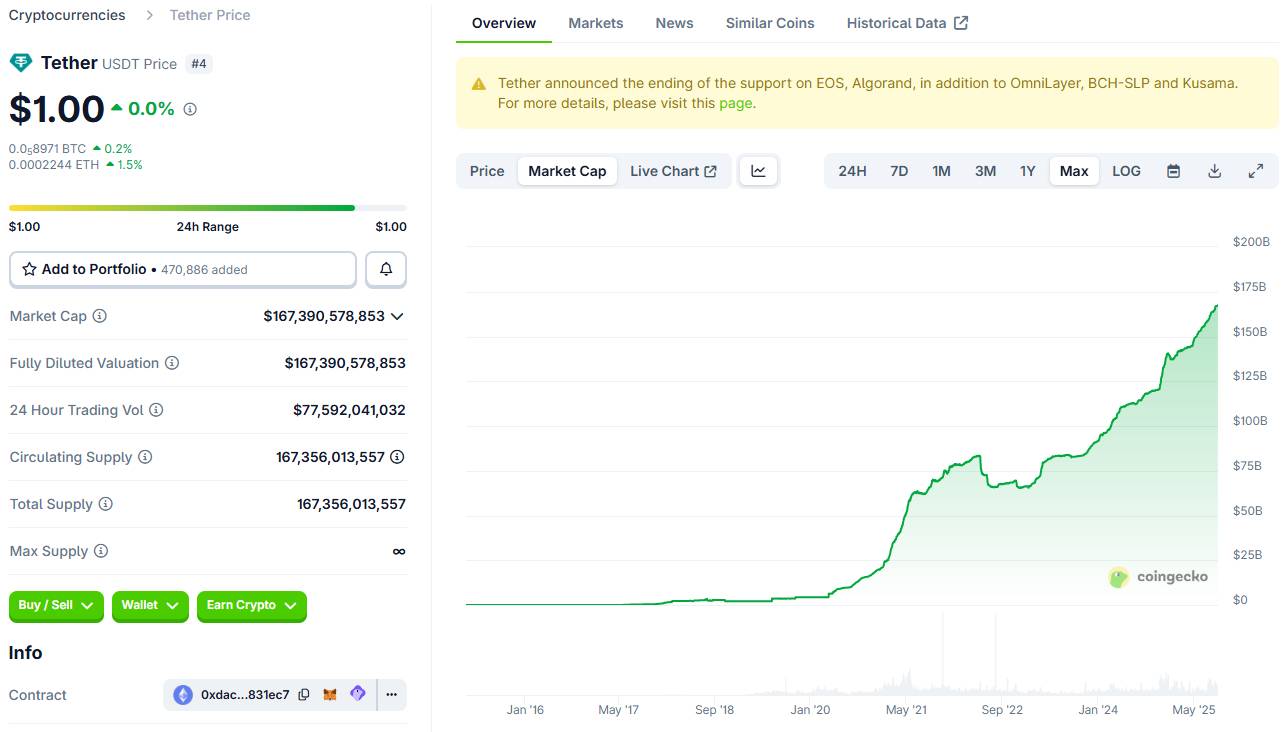Viewport: 1285px width, 732px height.
Task: Open Fully Diluted Valuation info icon
Action: pyautogui.click(x=172, y=363)
